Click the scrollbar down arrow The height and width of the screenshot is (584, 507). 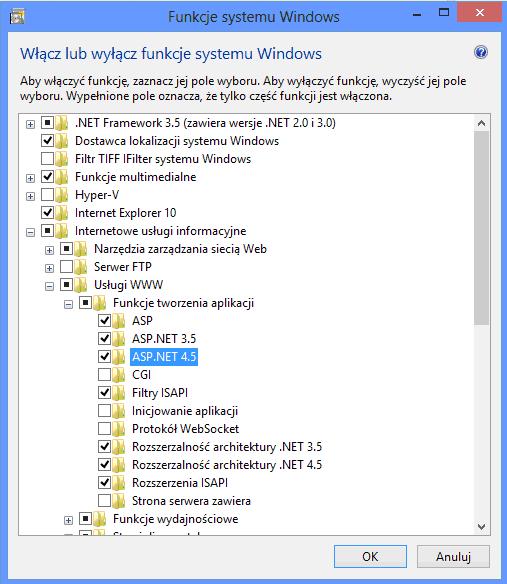click(481, 526)
